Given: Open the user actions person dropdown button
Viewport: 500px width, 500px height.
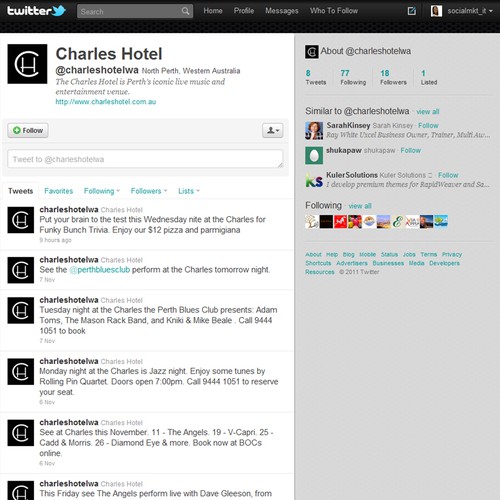Looking at the screenshot, I should (x=273, y=130).
